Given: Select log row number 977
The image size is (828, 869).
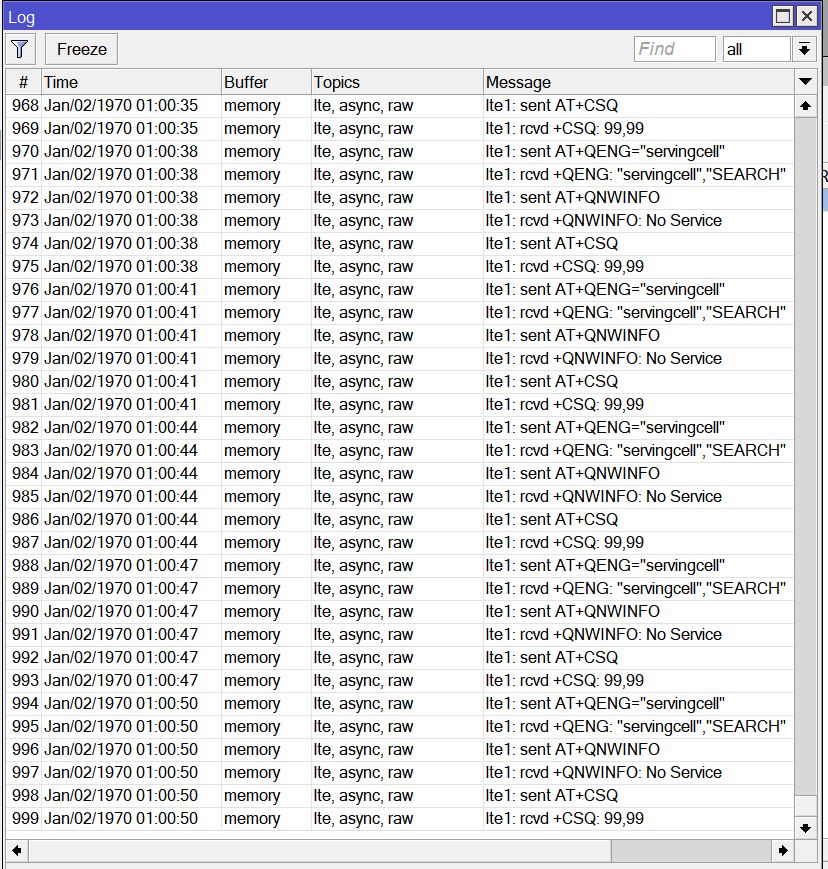Looking at the screenshot, I should [25, 313].
